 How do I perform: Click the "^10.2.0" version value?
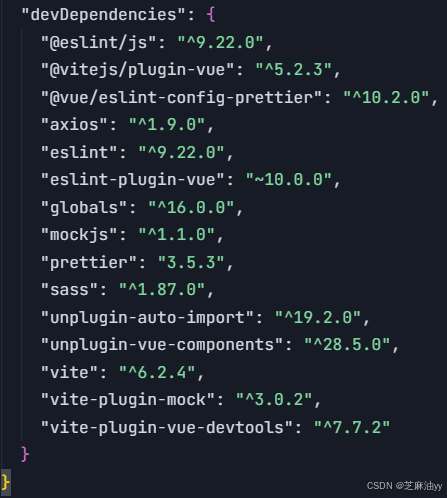point(386,98)
